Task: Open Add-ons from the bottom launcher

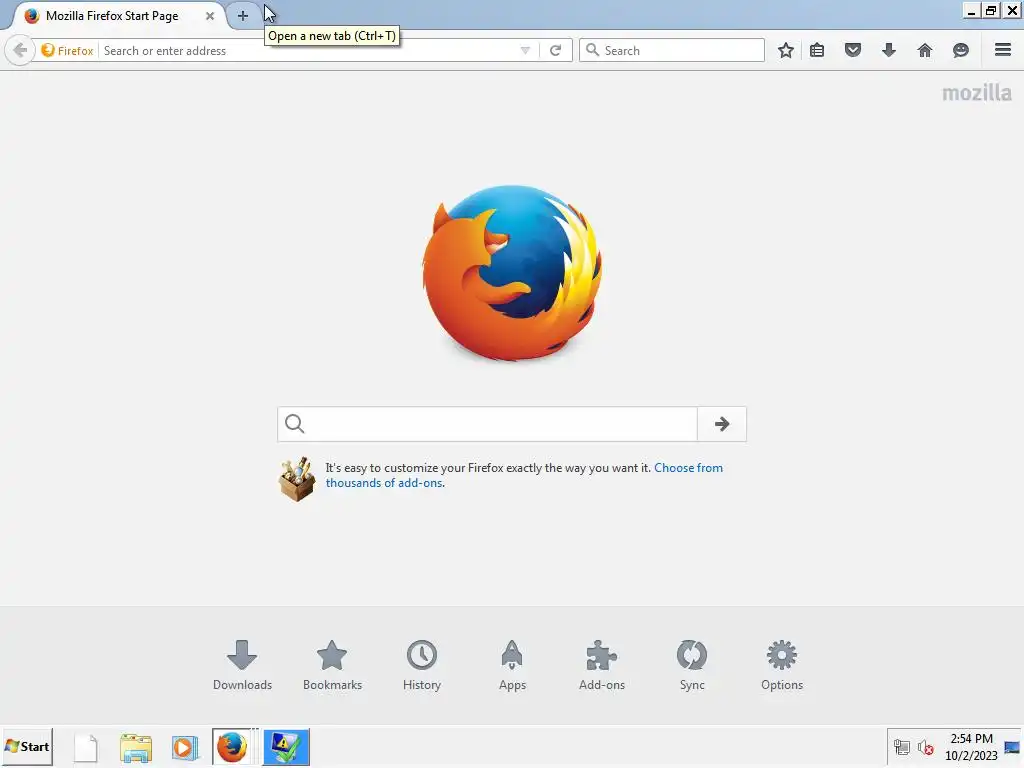Action: coord(602,665)
